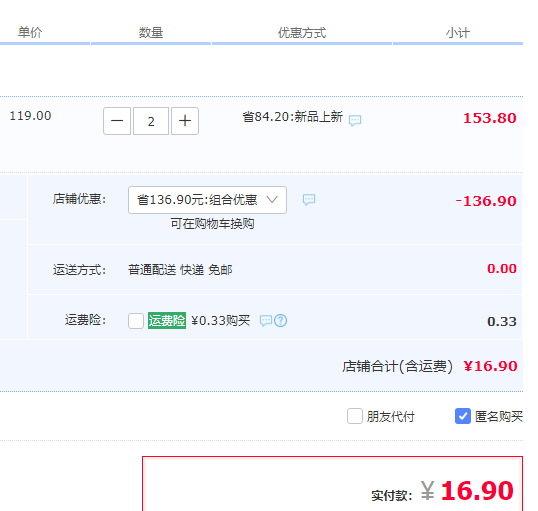Uncheck the 匿名购买 checkbox
The height and width of the screenshot is (511, 538).
[x=463, y=416]
